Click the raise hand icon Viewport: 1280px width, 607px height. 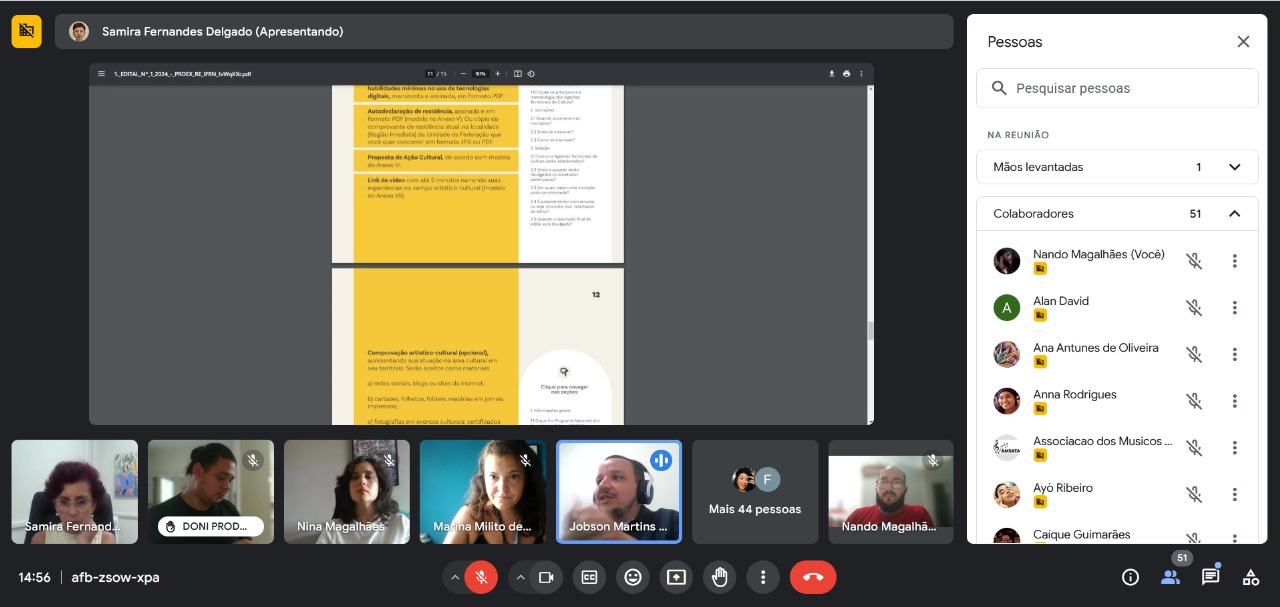(x=719, y=577)
